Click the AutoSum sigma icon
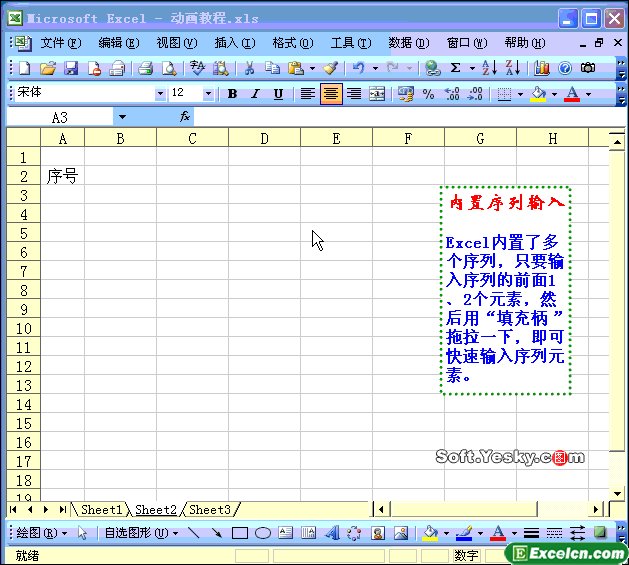 [455, 68]
